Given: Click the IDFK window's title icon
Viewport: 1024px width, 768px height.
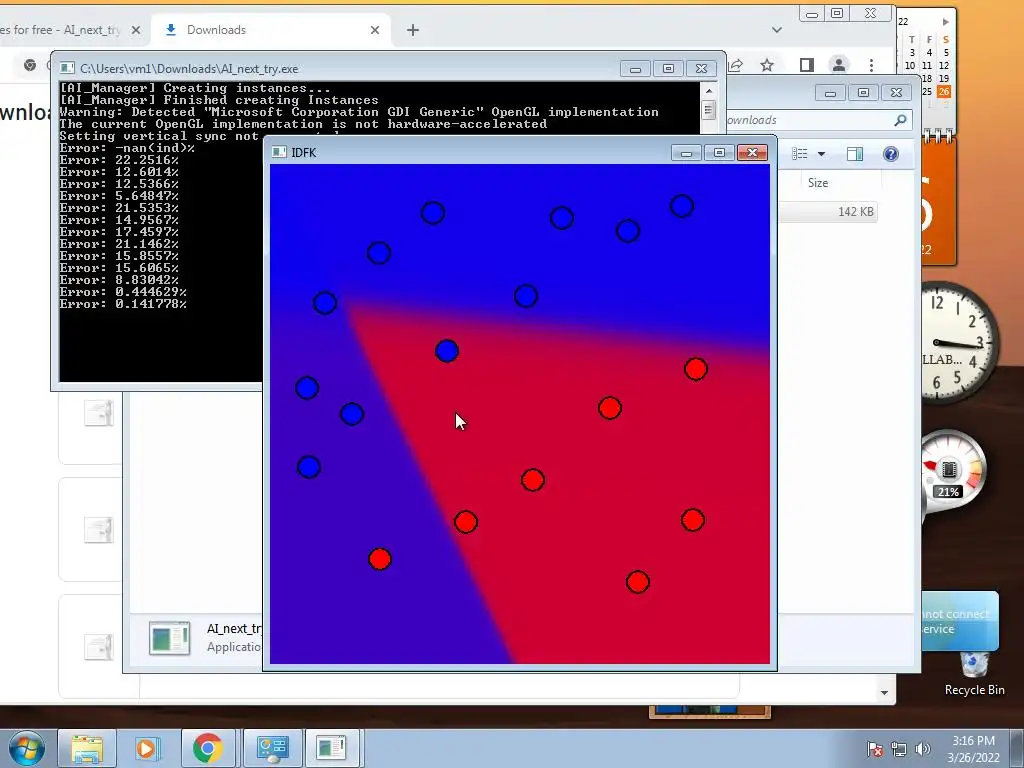Looking at the screenshot, I should [280, 152].
